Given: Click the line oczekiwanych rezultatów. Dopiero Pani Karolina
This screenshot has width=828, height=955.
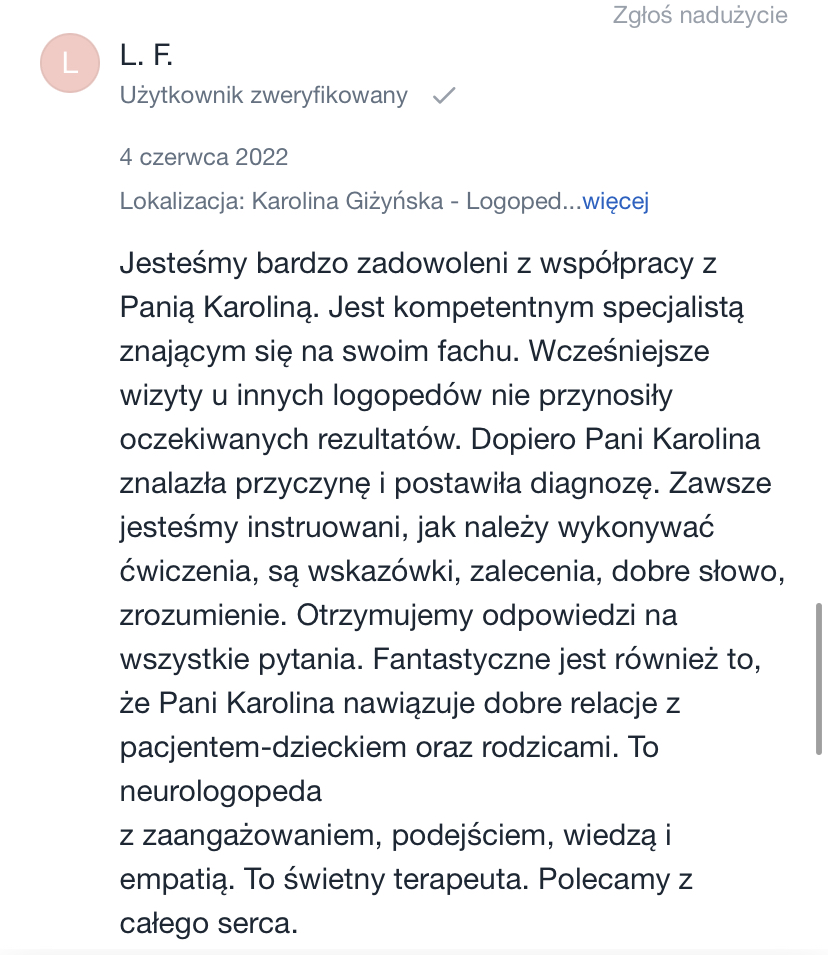Looking at the screenshot, I should point(440,440).
